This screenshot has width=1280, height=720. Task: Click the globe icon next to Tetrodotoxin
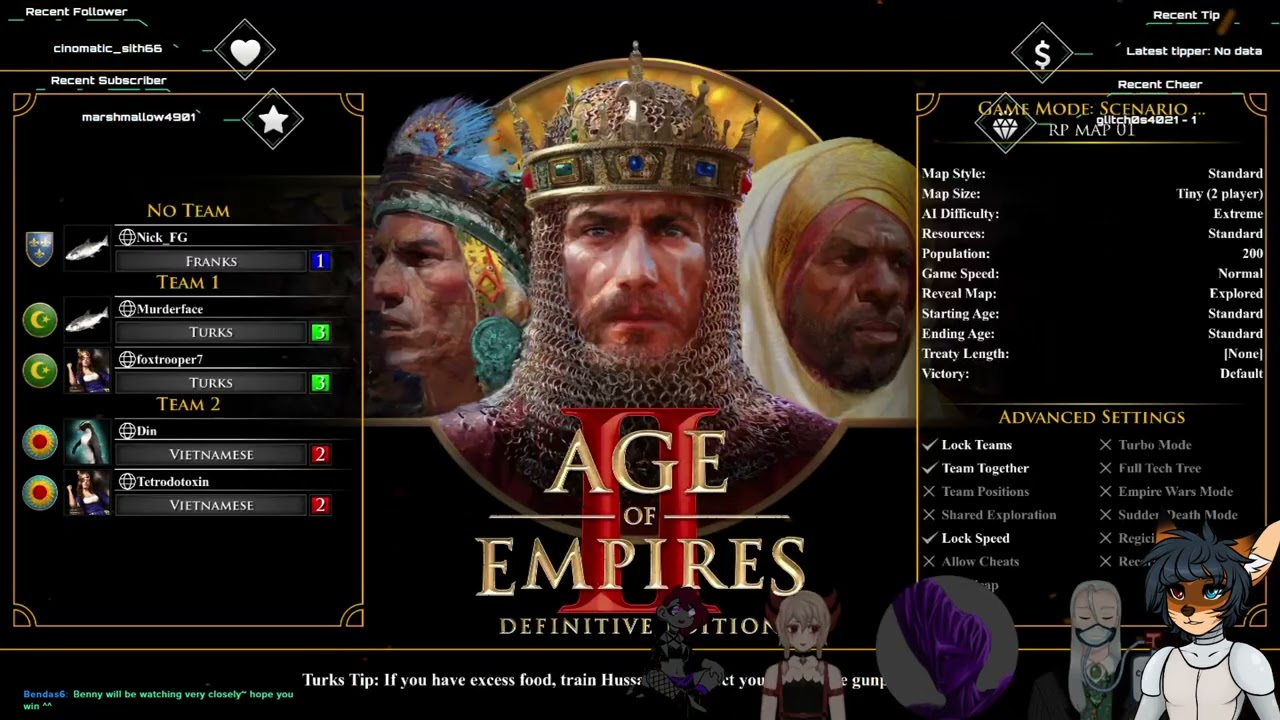click(x=127, y=481)
